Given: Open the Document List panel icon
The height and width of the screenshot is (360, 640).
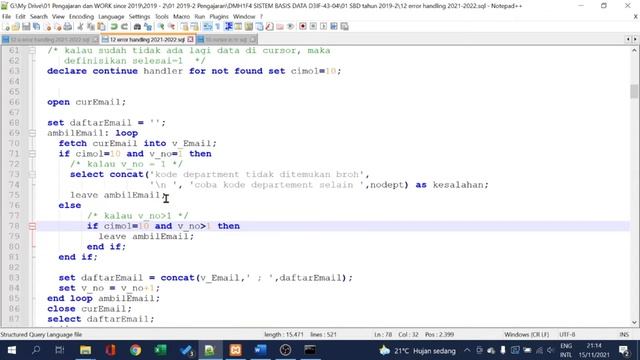Looking at the screenshot, I should point(260,27).
